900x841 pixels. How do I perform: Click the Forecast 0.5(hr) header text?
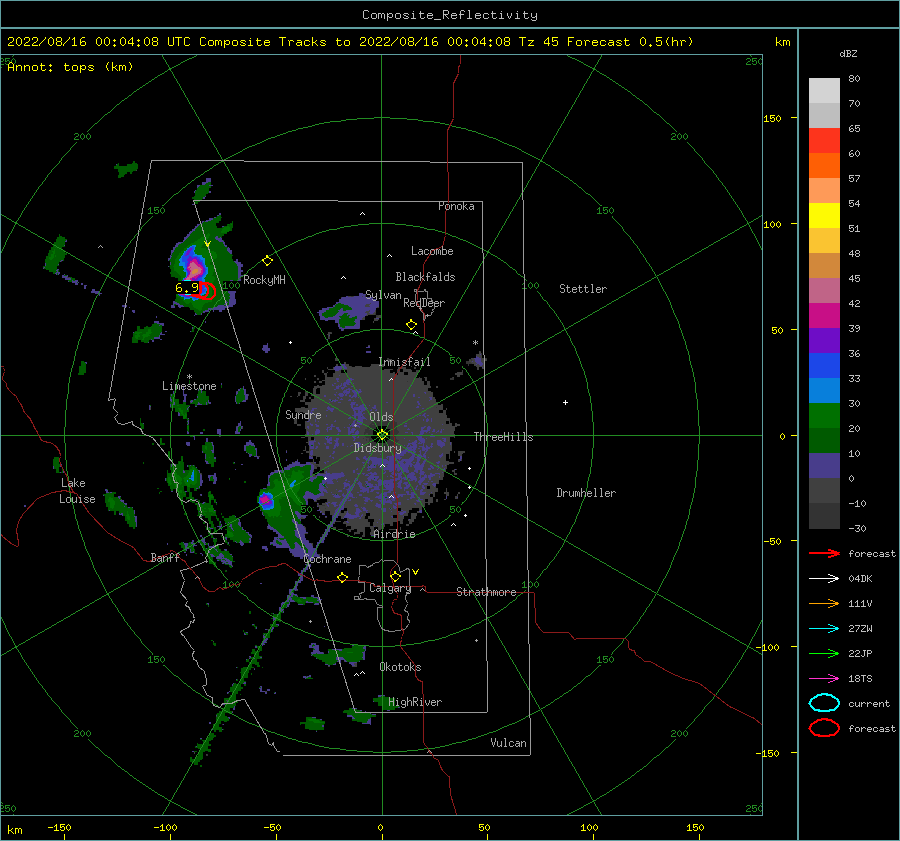pyautogui.click(x=630, y=42)
